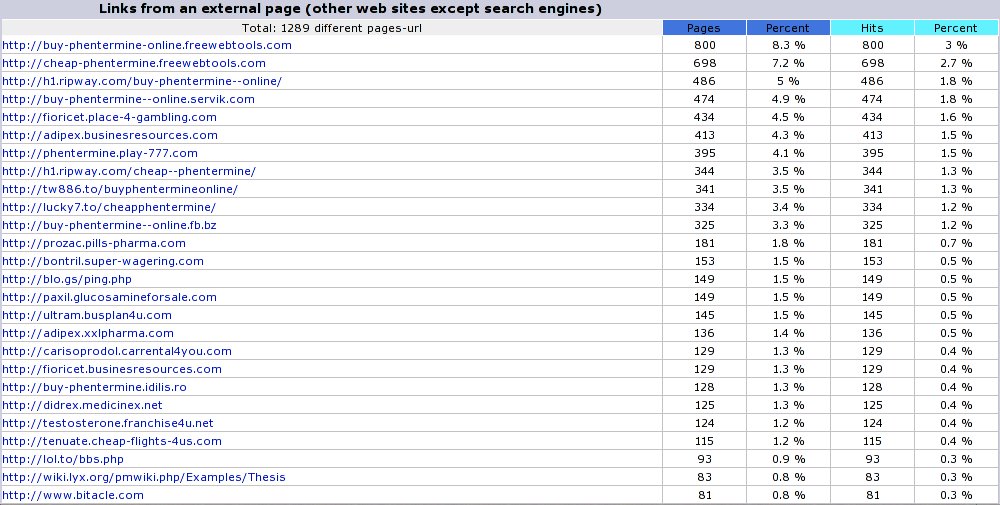
Task: Open the www.bitacle.com link
Action: coord(73,495)
